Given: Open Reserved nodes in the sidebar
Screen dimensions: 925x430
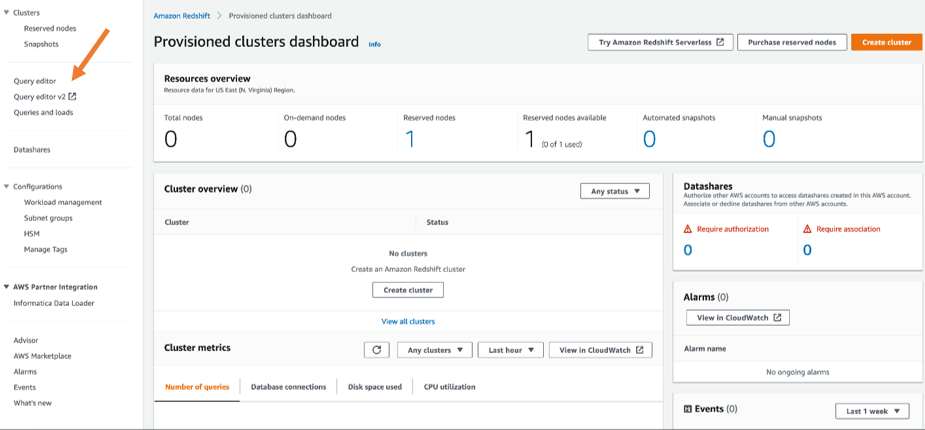Looking at the screenshot, I should 50,28.
